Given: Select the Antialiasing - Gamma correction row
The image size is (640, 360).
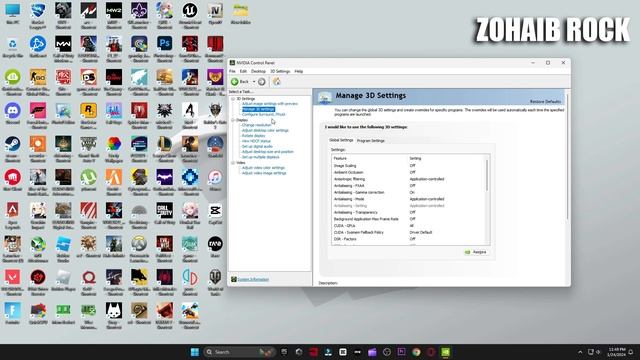Looking at the screenshot, I should [x=409, y=192].
